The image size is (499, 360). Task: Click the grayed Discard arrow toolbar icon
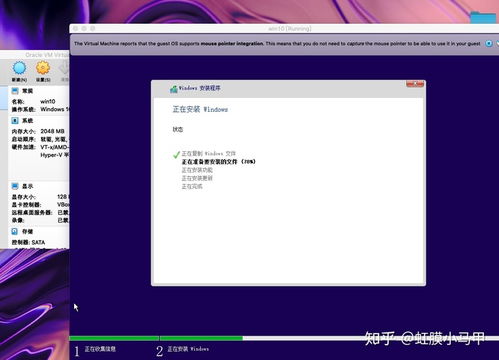tap(64, 69)
